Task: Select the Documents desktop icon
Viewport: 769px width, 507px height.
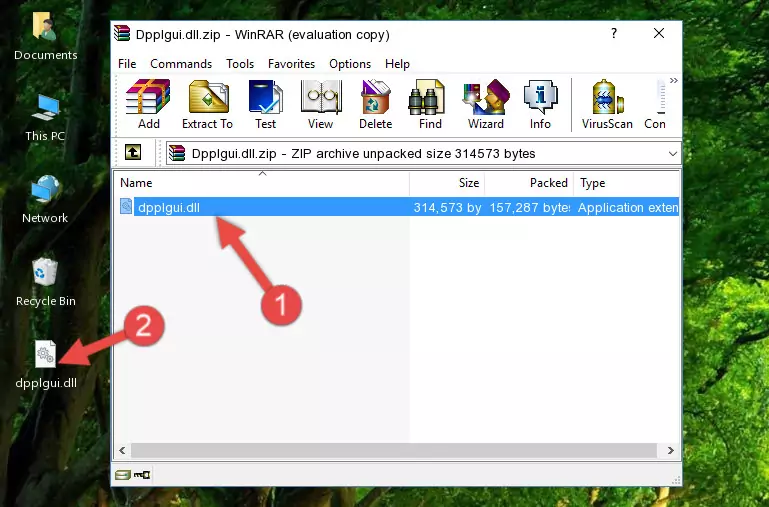Action: (x=46, y=37)
